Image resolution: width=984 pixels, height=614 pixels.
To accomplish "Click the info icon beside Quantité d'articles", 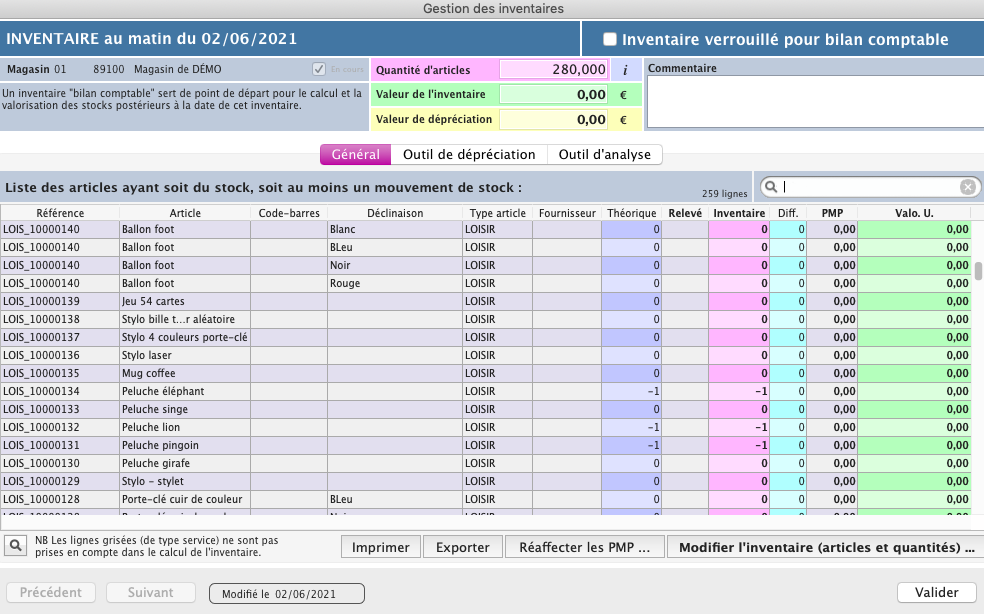I will [x=625, y=70].
